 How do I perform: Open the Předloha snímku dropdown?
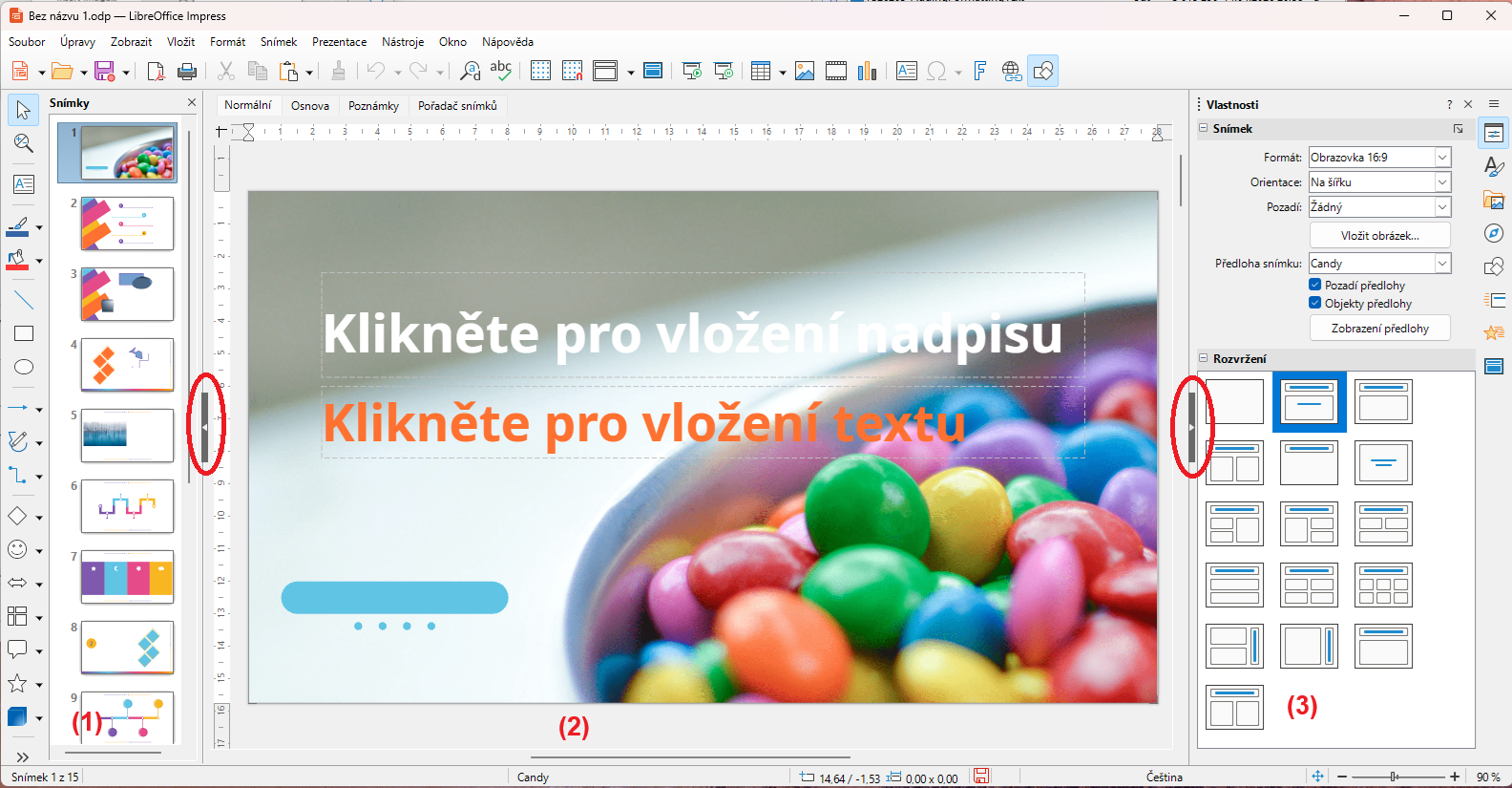[1379, 263]
